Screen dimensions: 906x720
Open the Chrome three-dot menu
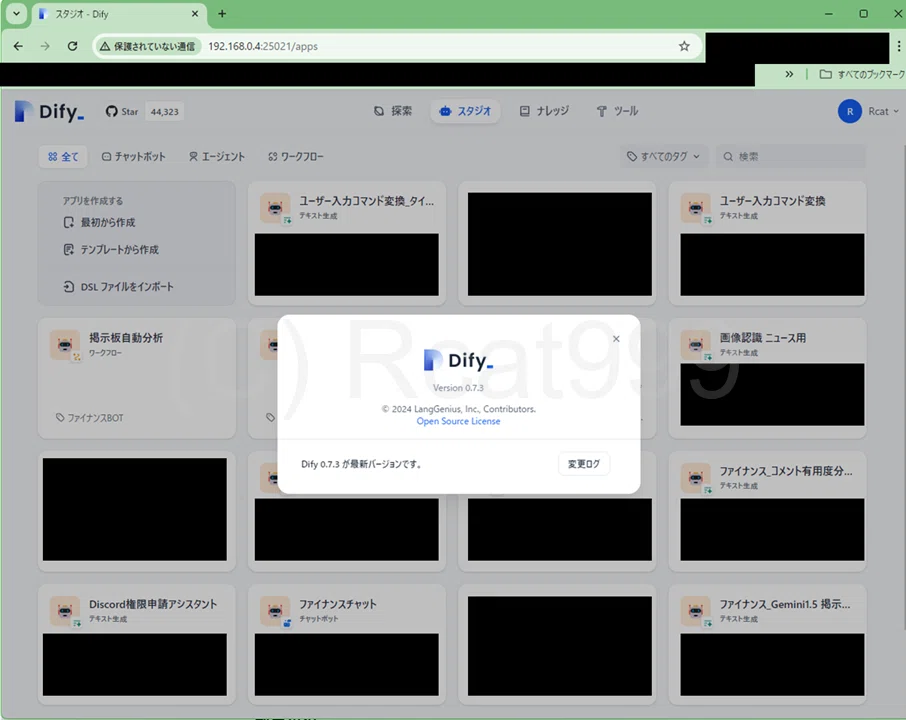pyautogui.click(x=898, y=46)
